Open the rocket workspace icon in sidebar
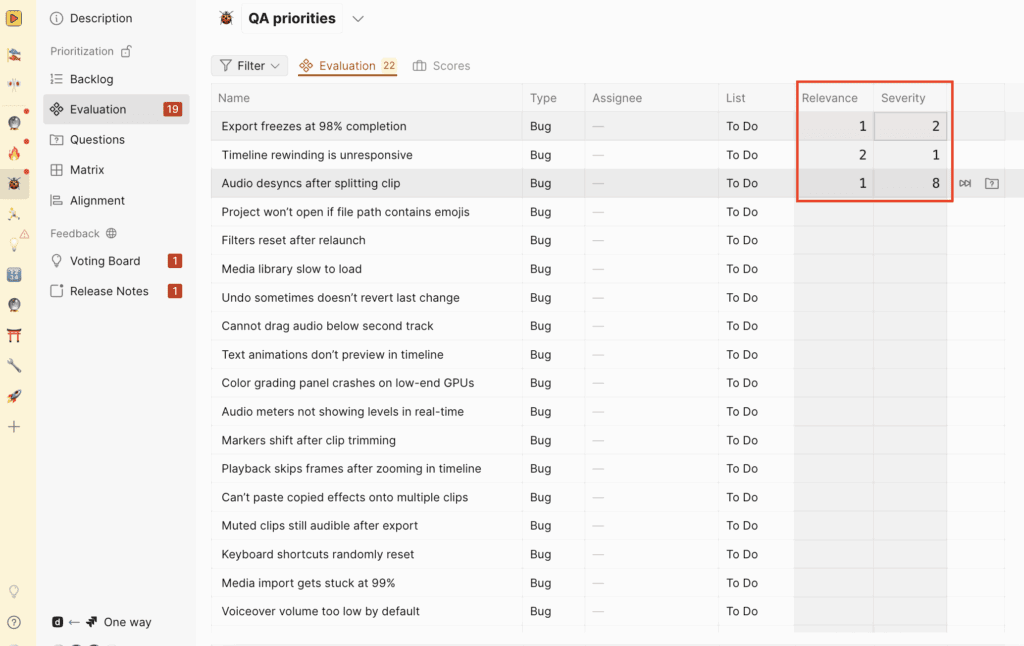Image resolution: width=1024 pixels, height=646 pixels. click(15, 396)
